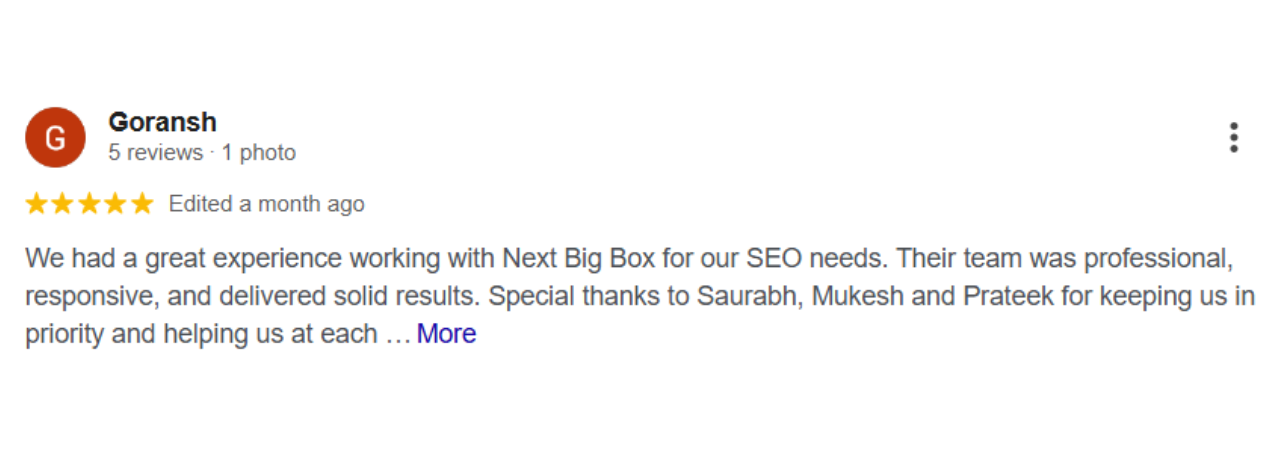Click the ellipsis before the More link
1280x450 pixels.
[x=397, y=334]
